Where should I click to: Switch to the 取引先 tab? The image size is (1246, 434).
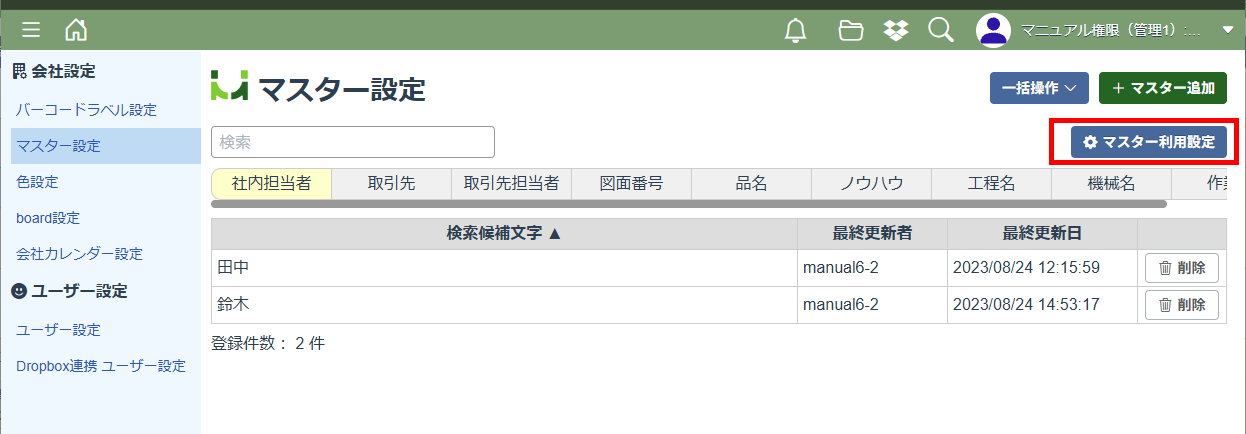click(391, 183)
